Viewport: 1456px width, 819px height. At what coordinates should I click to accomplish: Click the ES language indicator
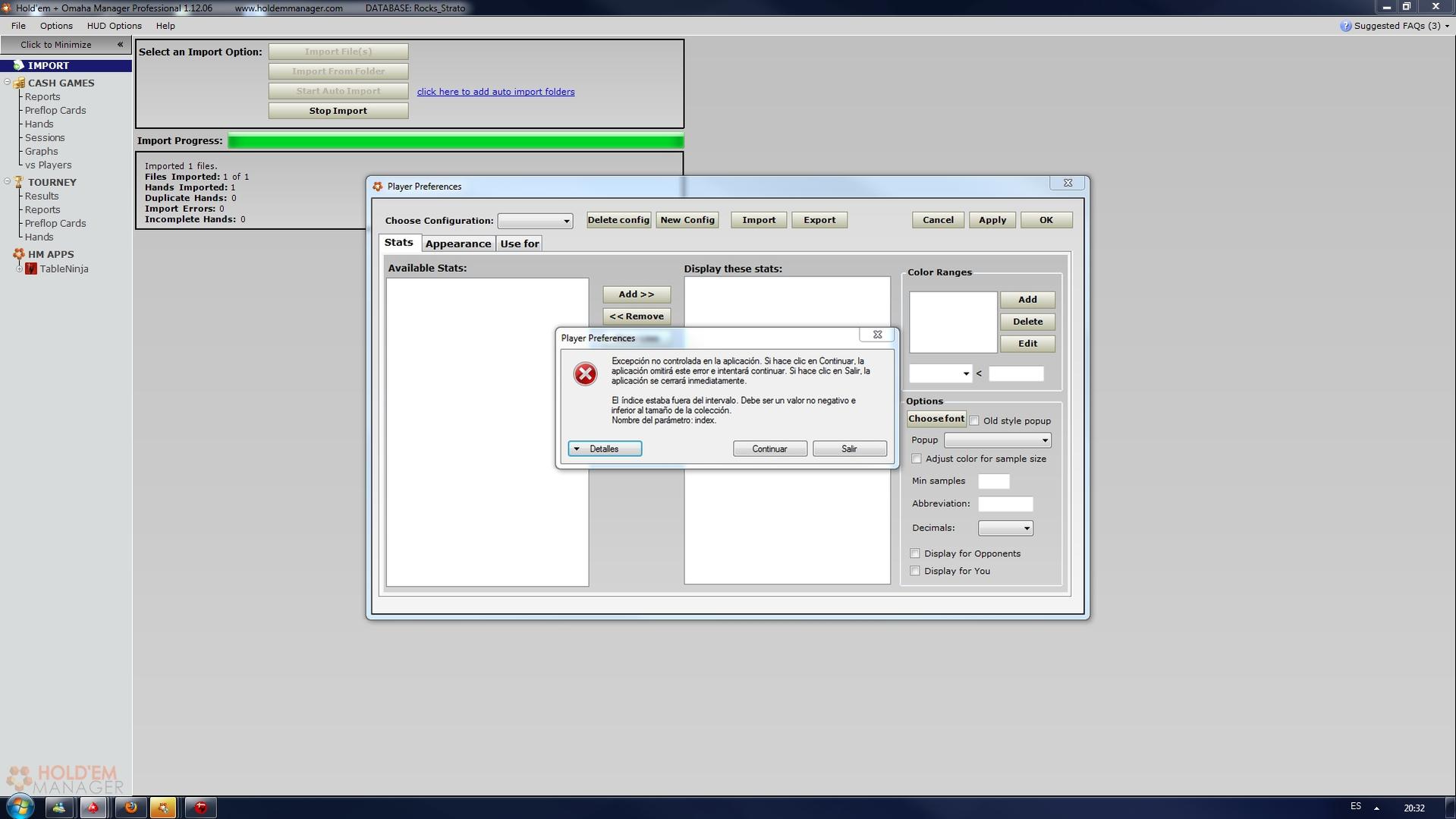tap(1355, 806)
